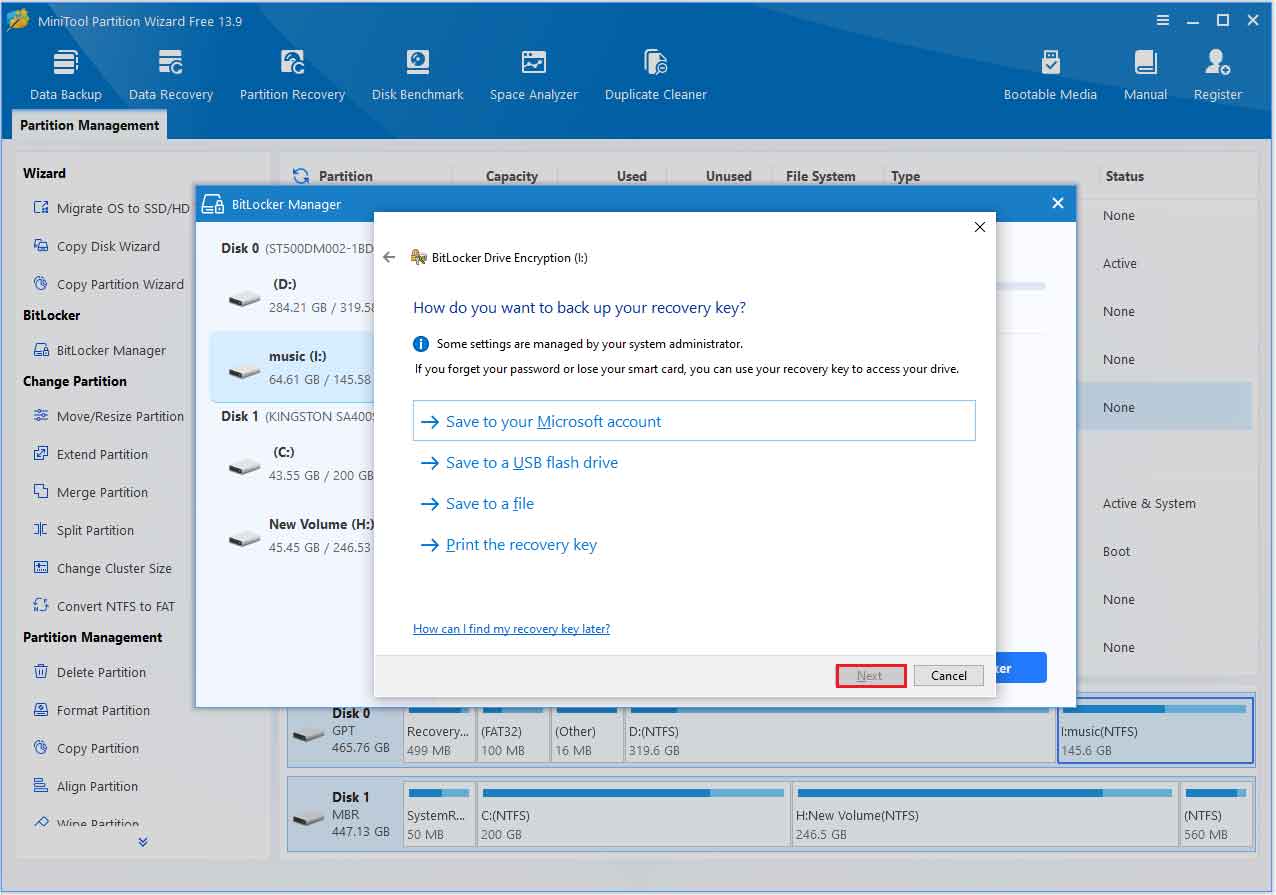Select (Other) 16 MB partition block

(586, 731)
